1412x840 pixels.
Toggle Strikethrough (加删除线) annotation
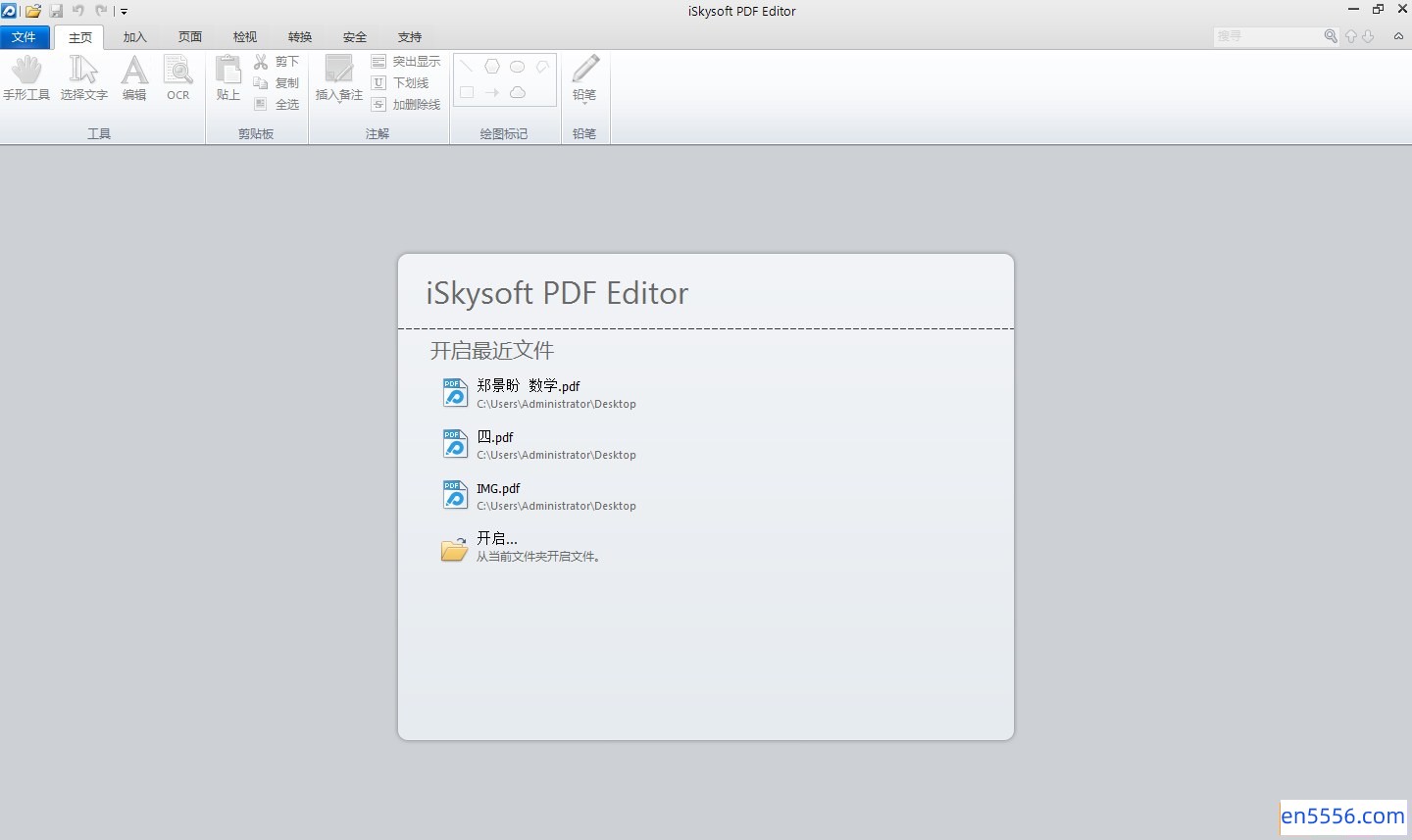pyautogui.click(x=406, y=105)
